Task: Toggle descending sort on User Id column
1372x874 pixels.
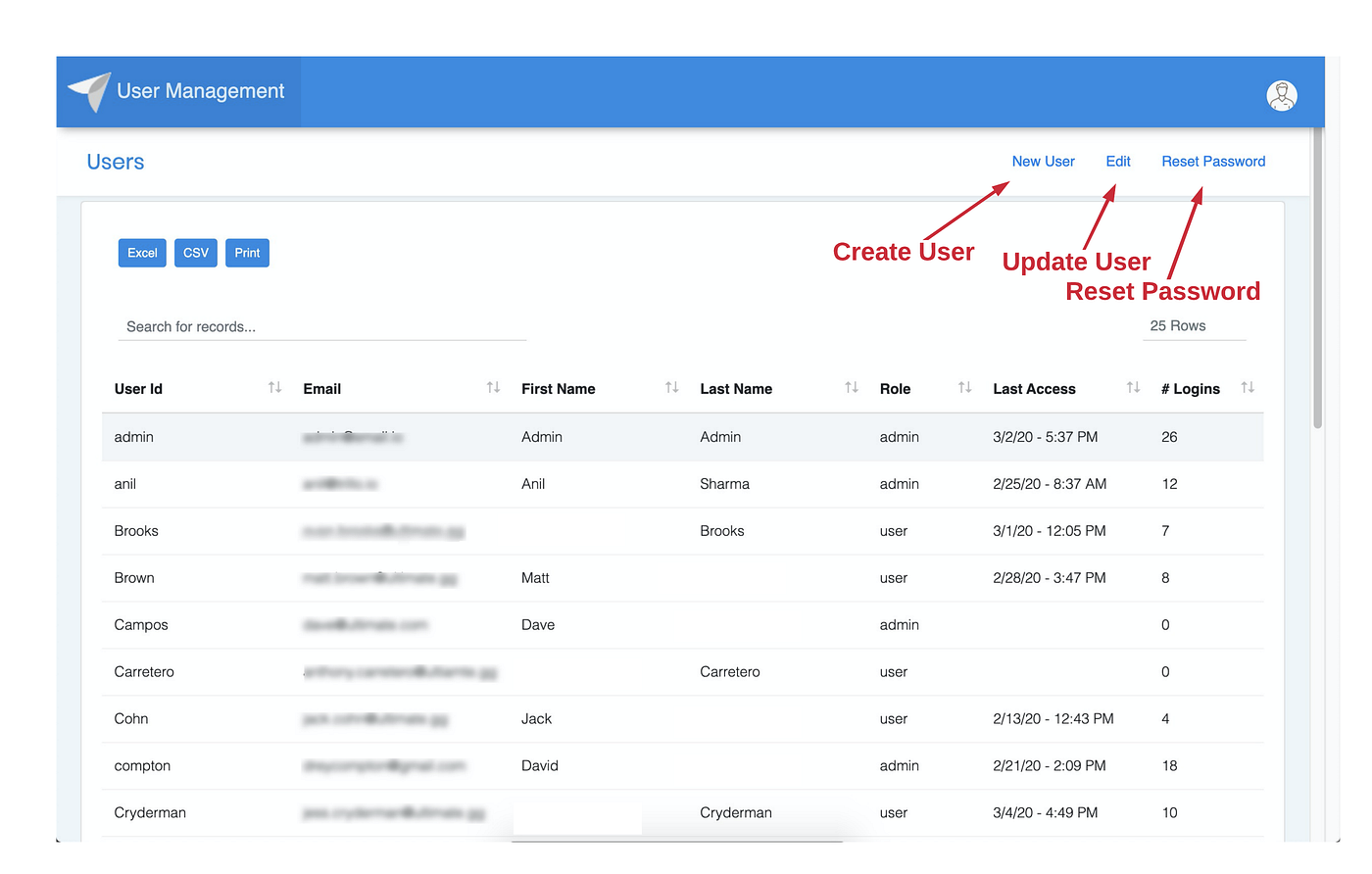Action: [274, 387]
